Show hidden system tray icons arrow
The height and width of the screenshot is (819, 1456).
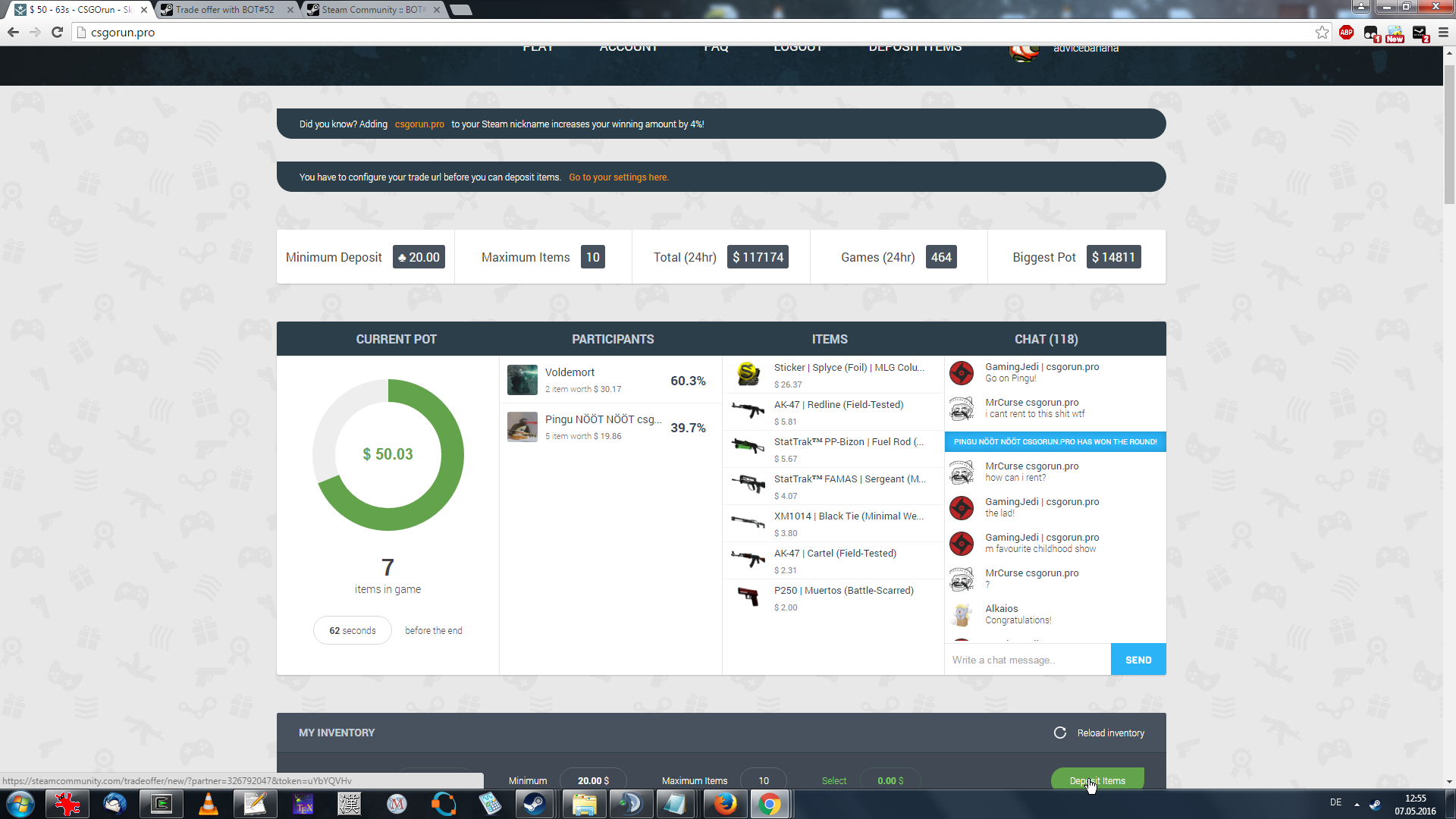[x=1357, y=804]
